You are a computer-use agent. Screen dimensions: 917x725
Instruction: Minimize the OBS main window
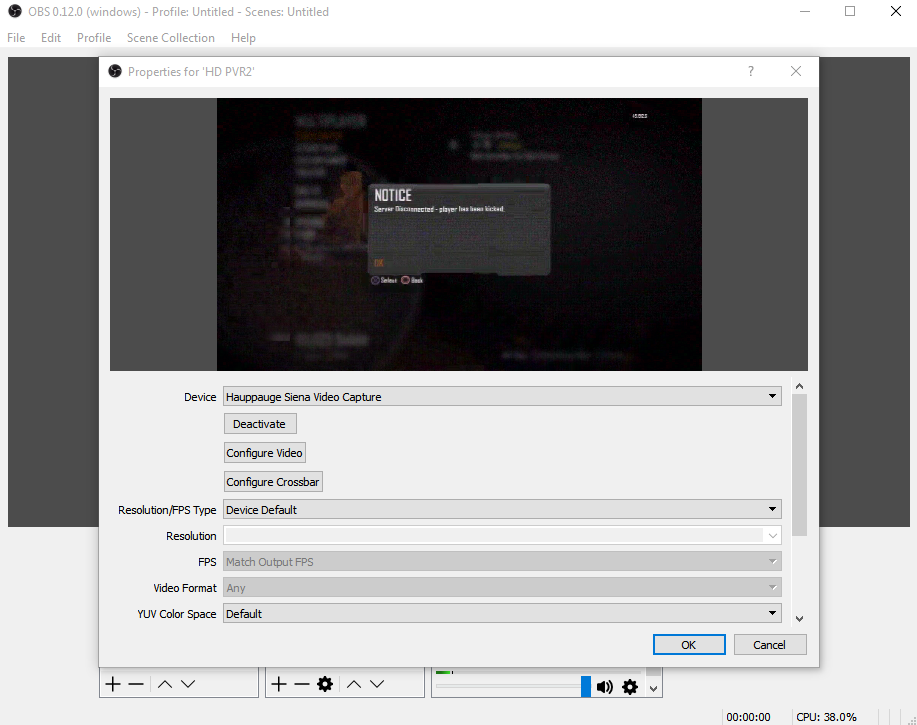tap(805, 12)
